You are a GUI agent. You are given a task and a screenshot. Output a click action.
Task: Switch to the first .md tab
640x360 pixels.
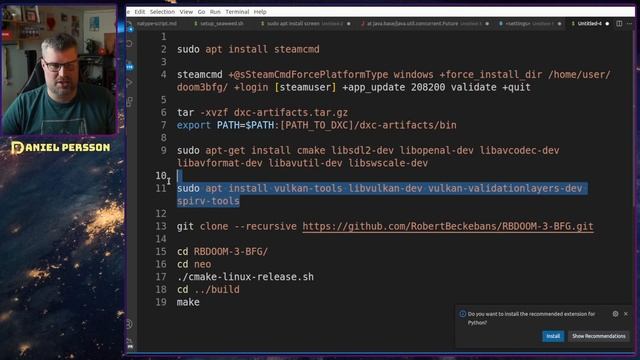click(x=157, y=24)
